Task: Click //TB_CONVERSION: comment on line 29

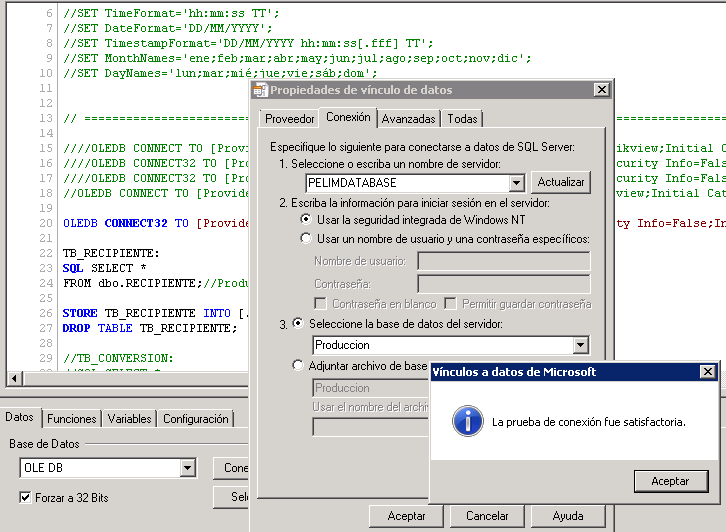Action: pyautogui.click(x=118, y=358)
